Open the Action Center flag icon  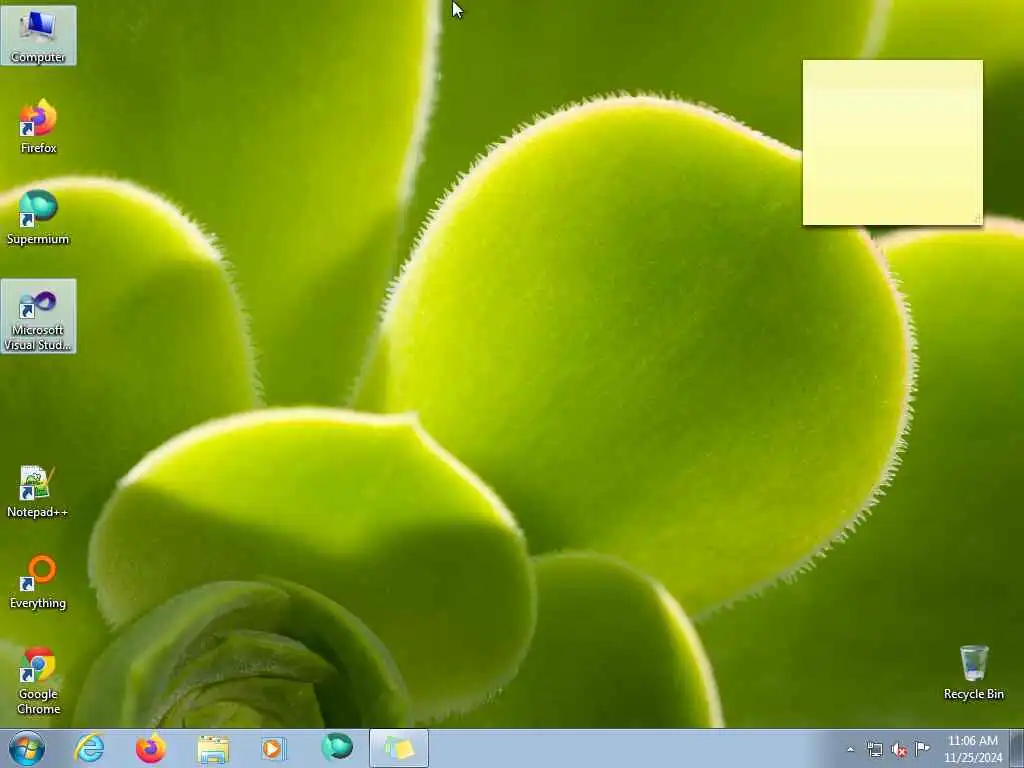[922, 748]
